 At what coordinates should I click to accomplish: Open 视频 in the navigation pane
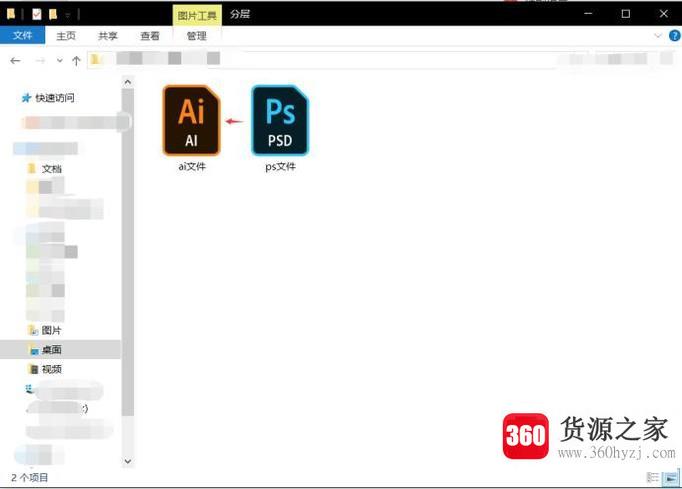coord(45,369)
